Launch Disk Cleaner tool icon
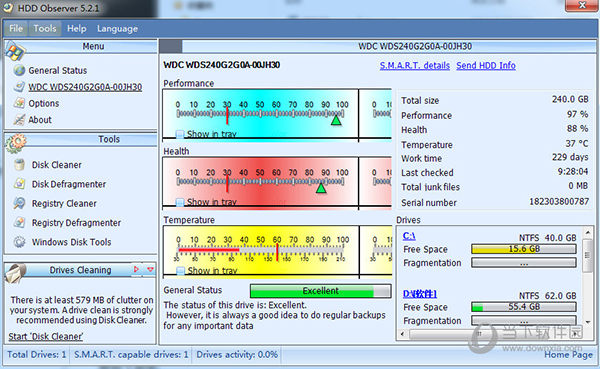 tap(19, 165)
